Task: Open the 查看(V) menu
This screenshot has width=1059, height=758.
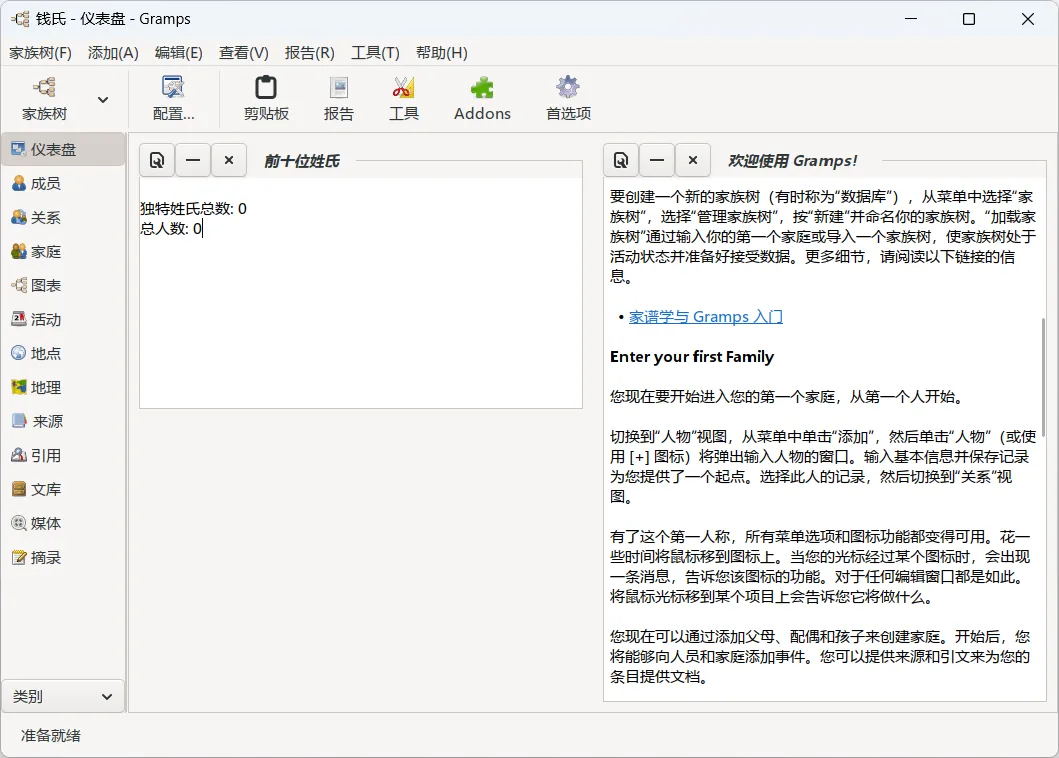Action: point(244,53)
